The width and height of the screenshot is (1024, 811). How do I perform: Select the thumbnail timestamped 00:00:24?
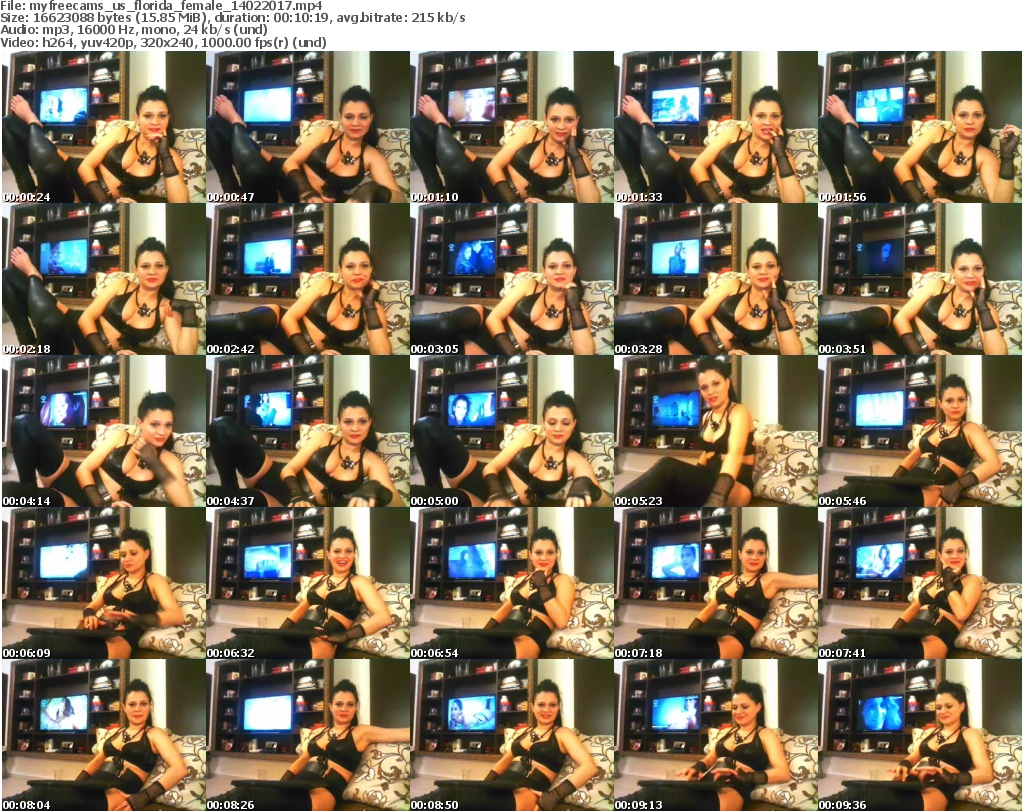tap(104, 127)
